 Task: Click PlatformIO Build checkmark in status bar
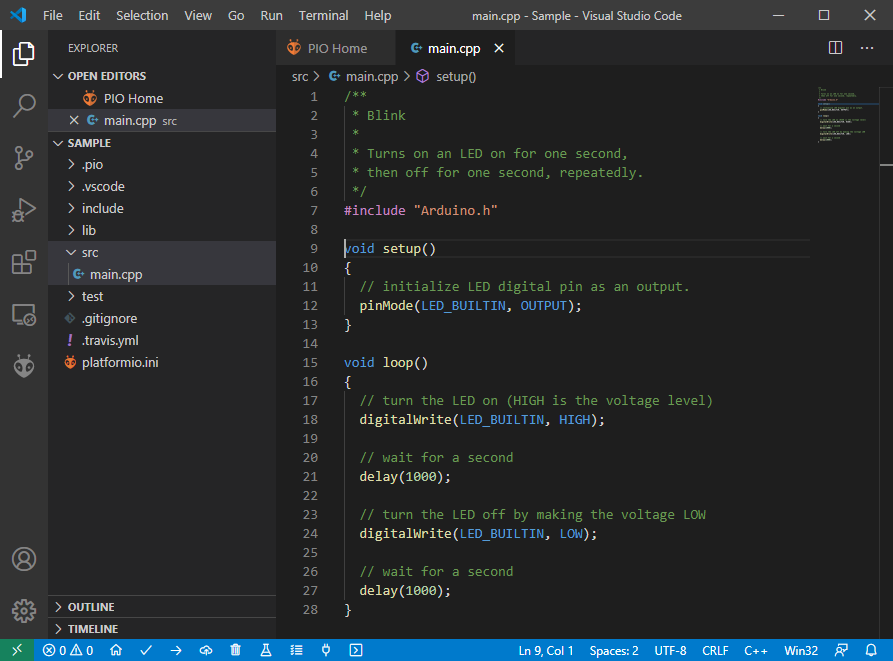pyautogui.click(x=146, y=650)
